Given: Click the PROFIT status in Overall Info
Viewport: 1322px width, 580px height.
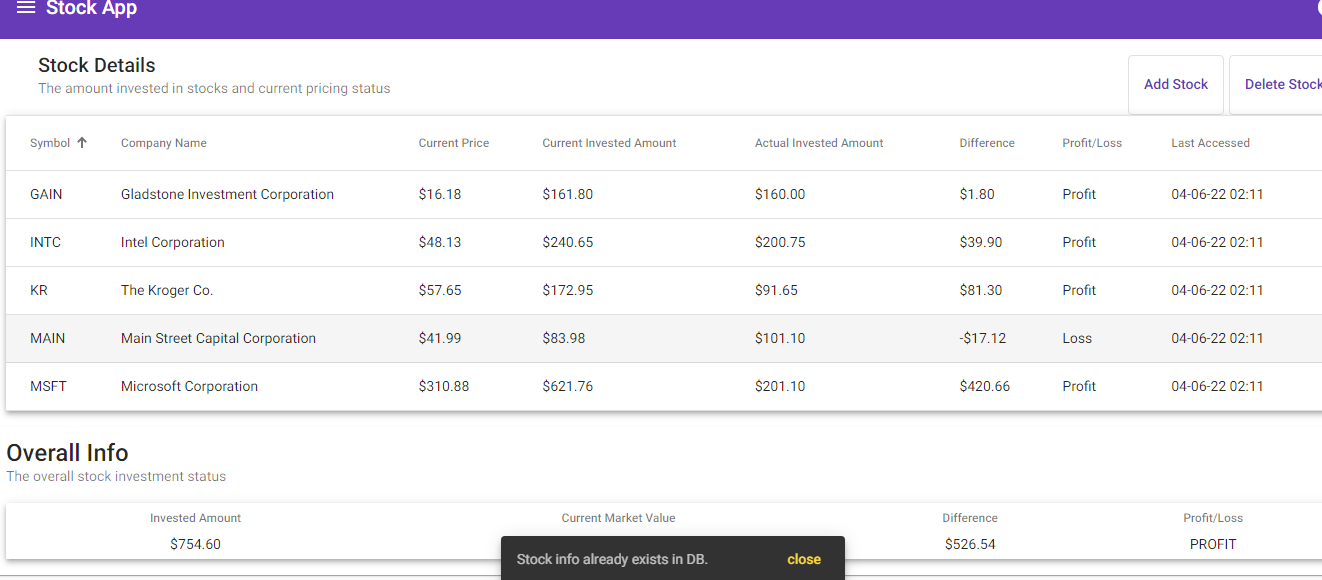Looking at the screenshot, I should point(1213,543).
